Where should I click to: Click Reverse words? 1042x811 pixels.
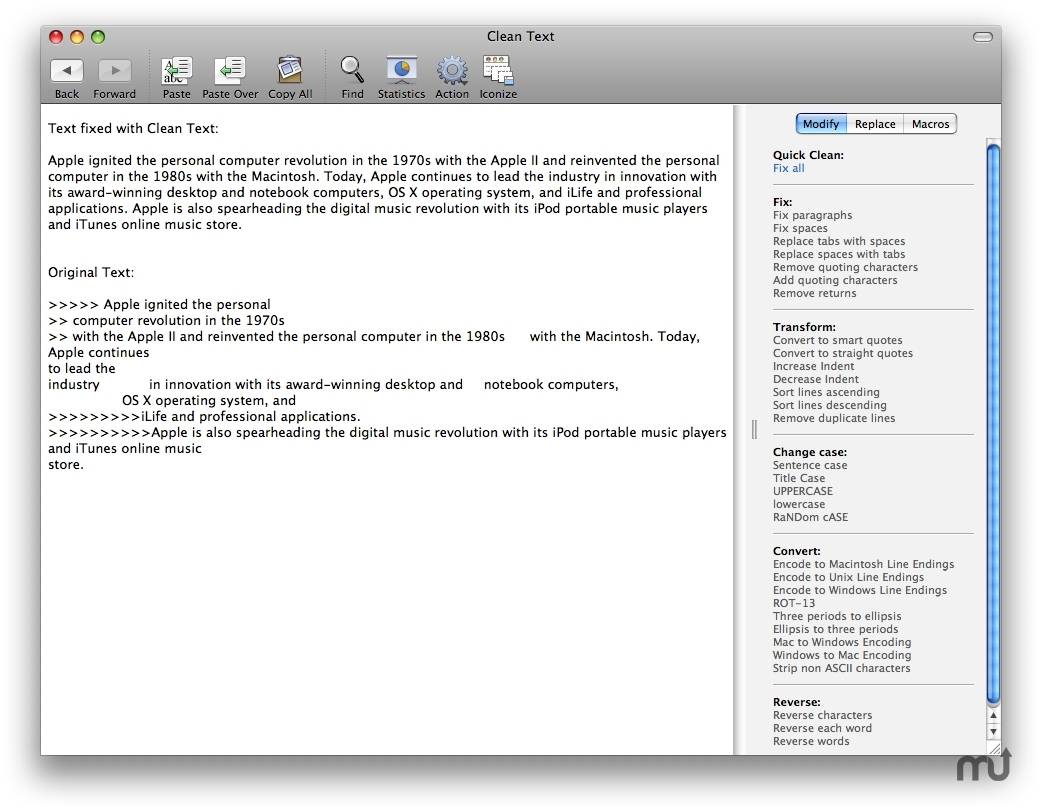811,741
